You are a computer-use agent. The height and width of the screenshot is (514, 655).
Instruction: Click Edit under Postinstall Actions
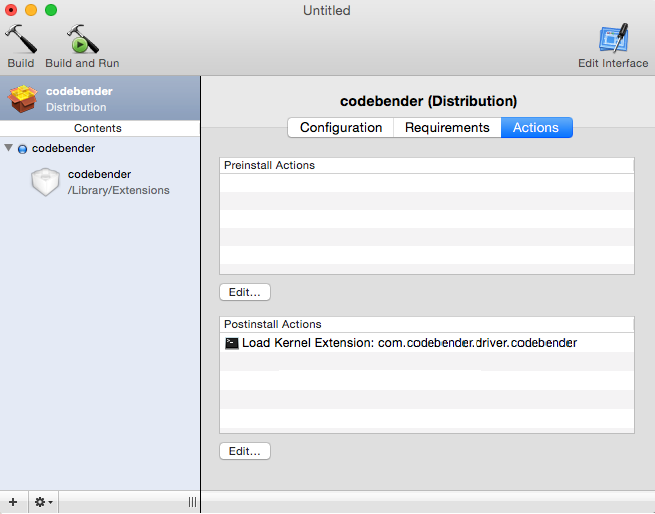coord(245,451)
